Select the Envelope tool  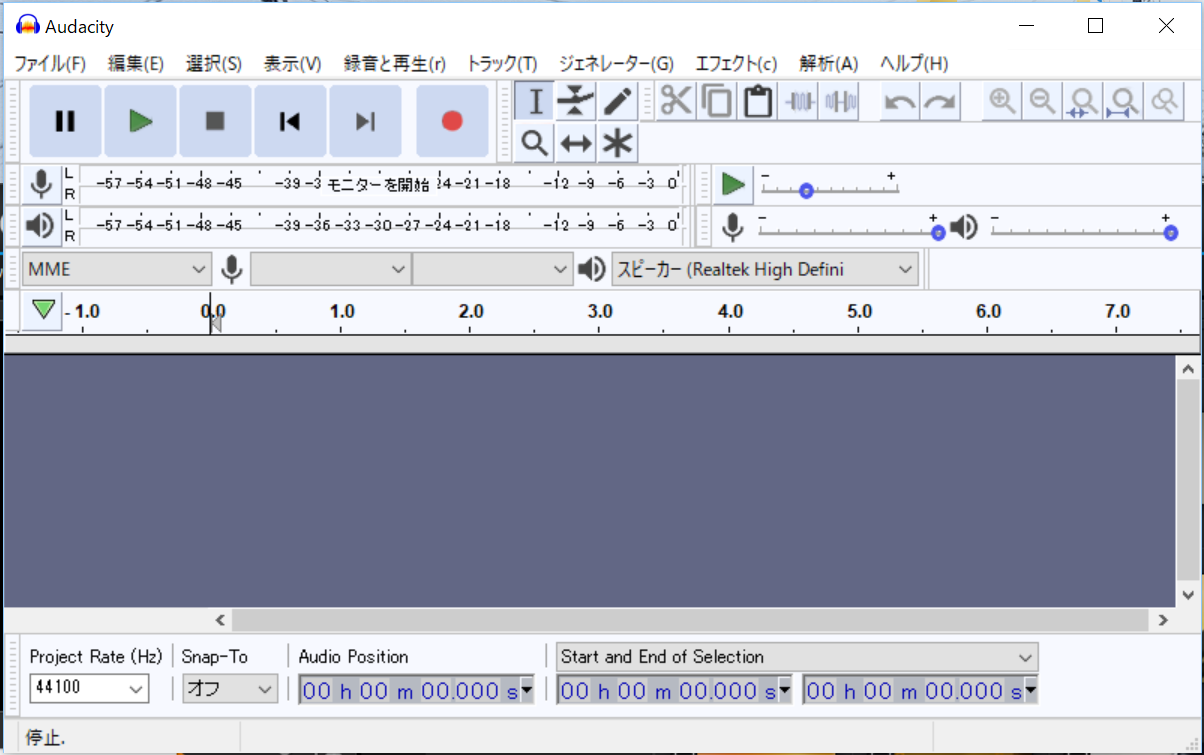[576, 101]
